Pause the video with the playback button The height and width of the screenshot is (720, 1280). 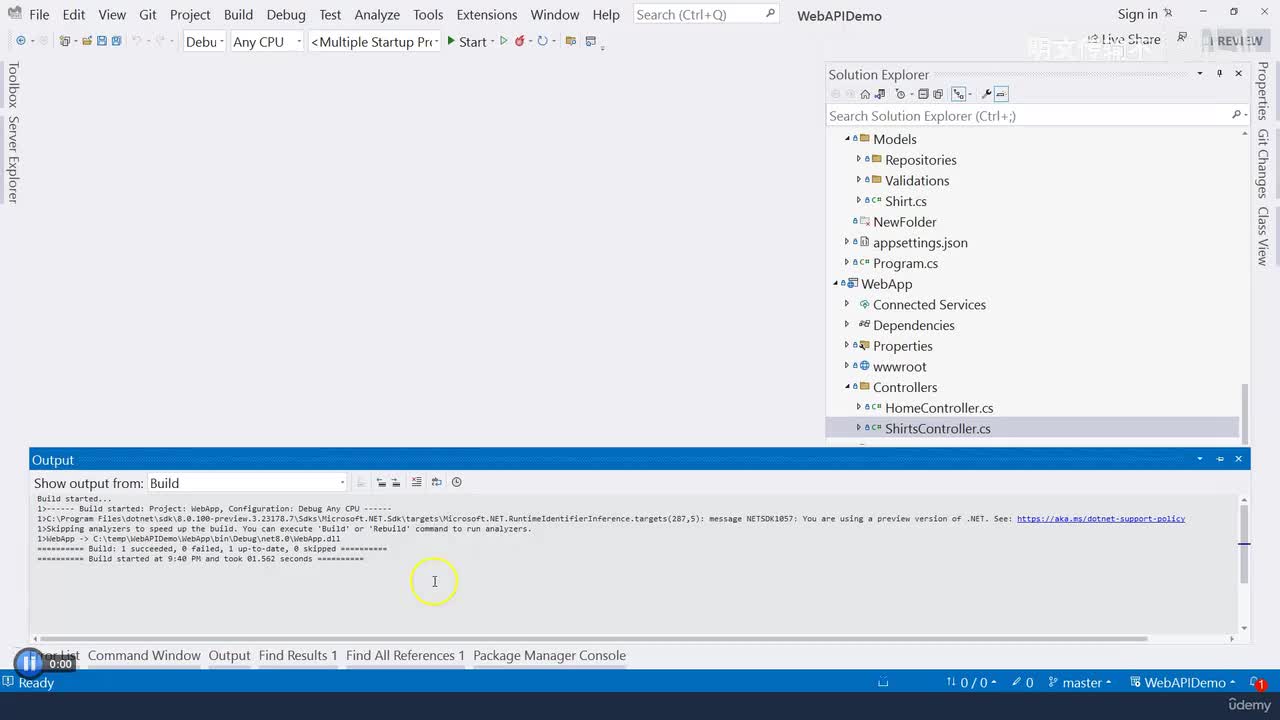[29, 663]
